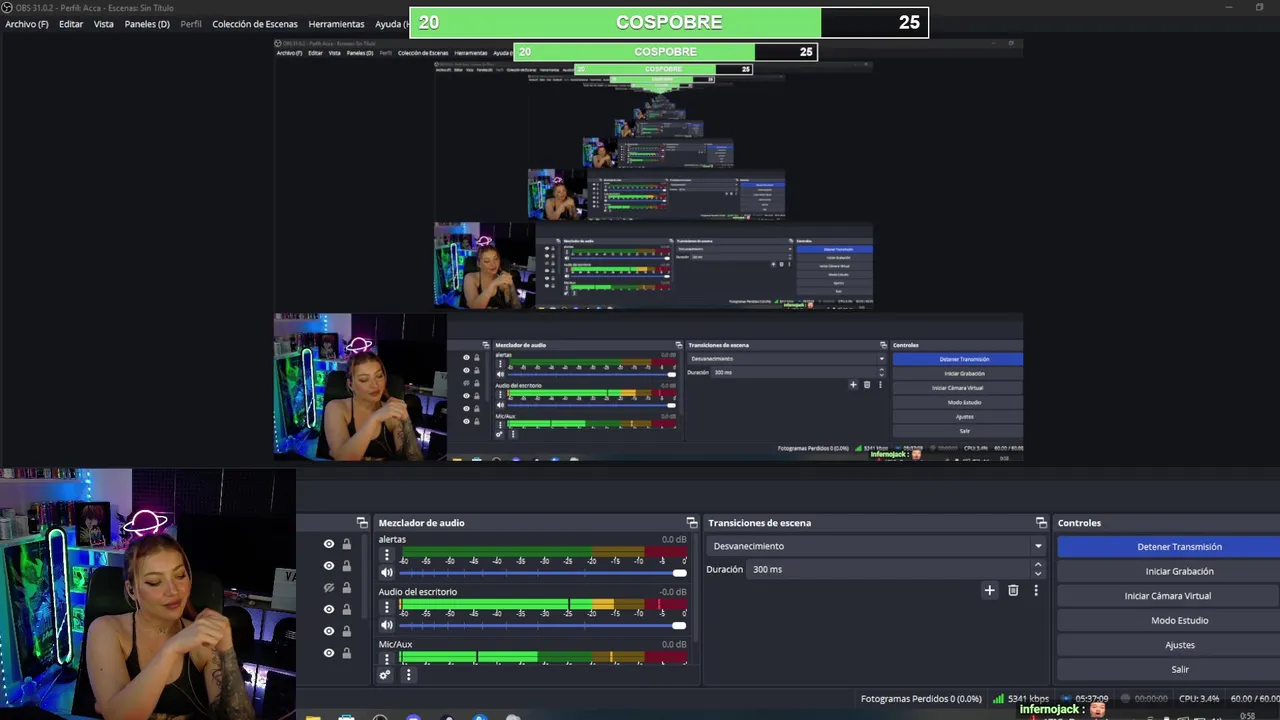Open advanced audio properties gear icon
This screenshot has width=1280, height=720.
click(385, 675)
